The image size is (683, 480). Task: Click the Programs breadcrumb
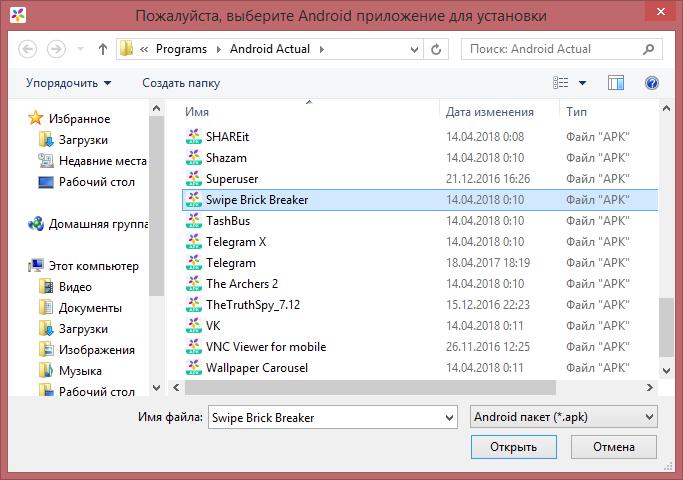(181, 49)
